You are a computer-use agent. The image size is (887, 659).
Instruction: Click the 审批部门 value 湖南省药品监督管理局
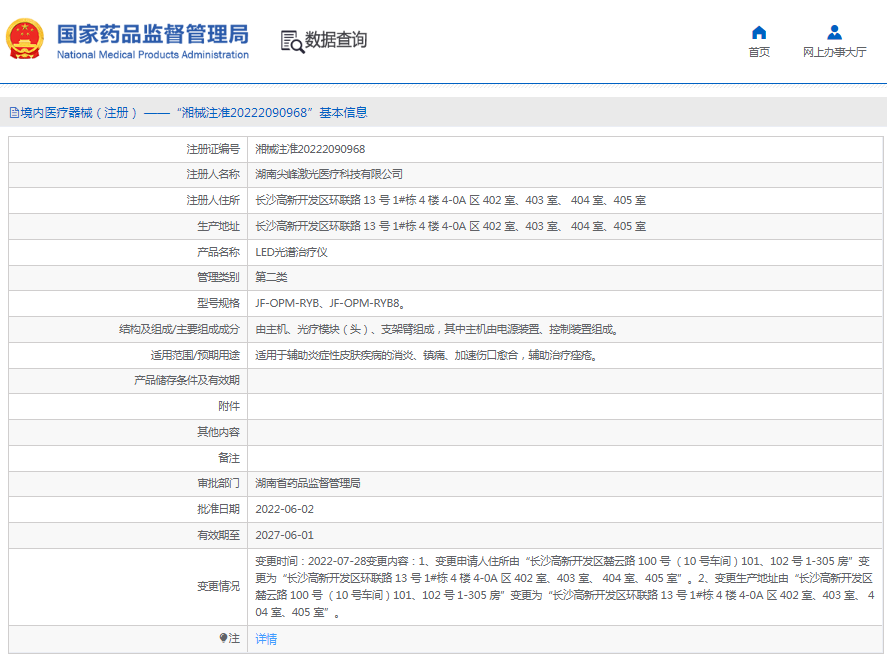coord(308,483)
